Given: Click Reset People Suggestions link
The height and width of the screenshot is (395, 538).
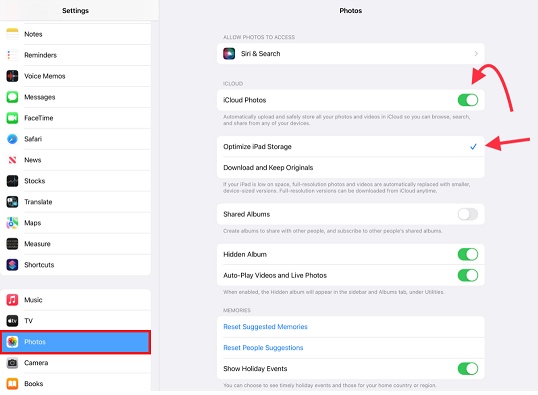Looking at the screenshot, I should tap(263, 348).
